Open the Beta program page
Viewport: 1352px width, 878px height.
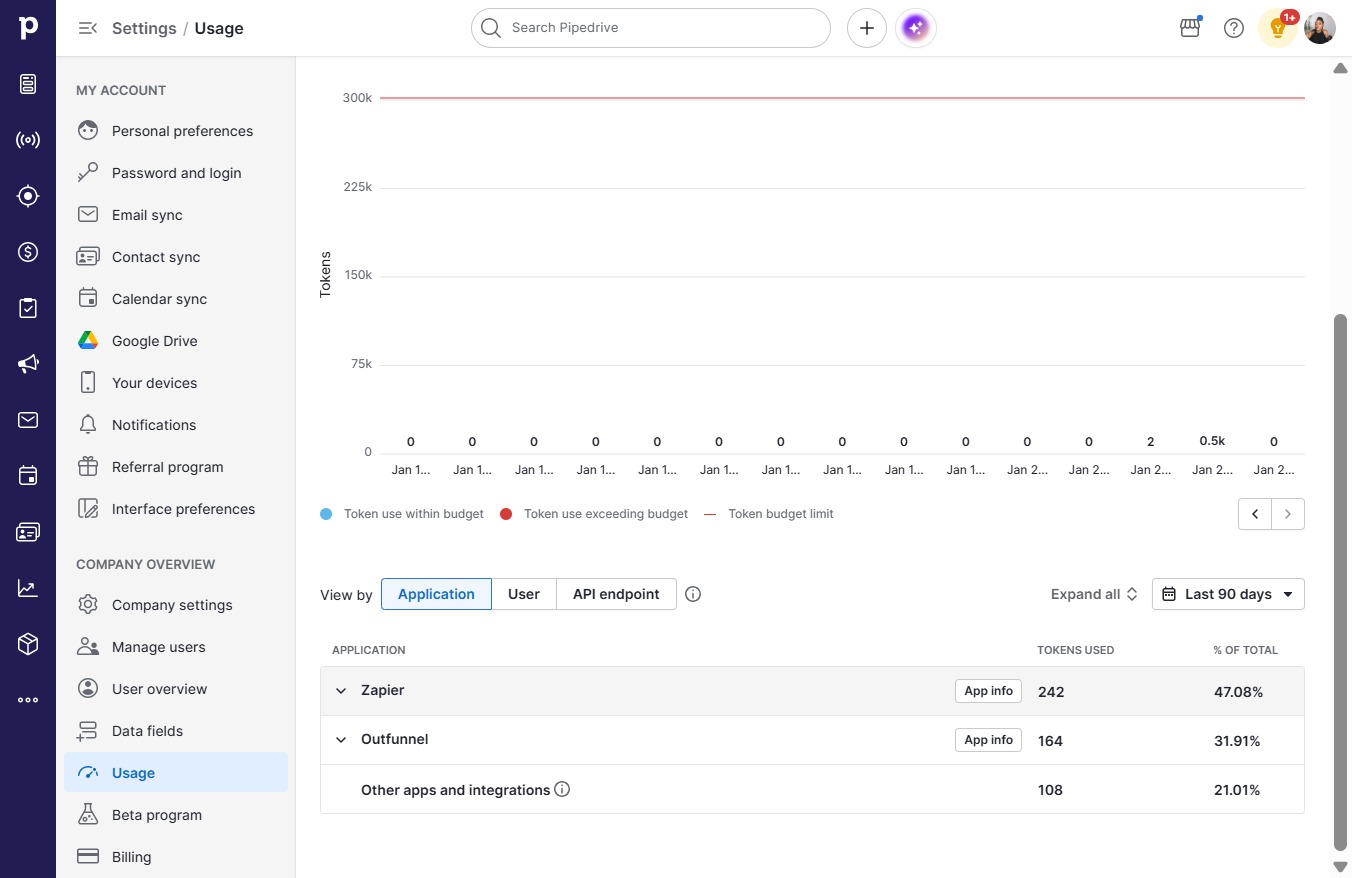(176, 815)
